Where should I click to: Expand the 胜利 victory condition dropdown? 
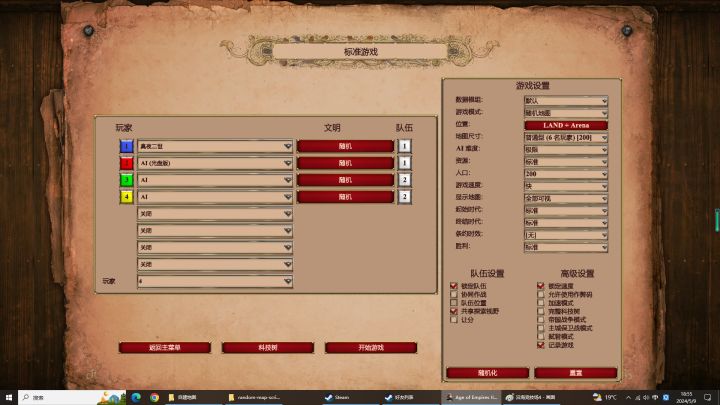566,247
